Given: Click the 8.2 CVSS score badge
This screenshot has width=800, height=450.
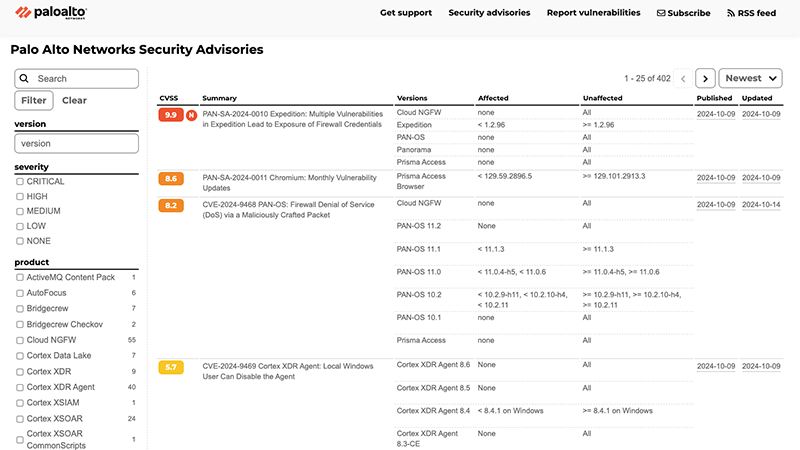Looking at the screenshot, I should [171, 206].
